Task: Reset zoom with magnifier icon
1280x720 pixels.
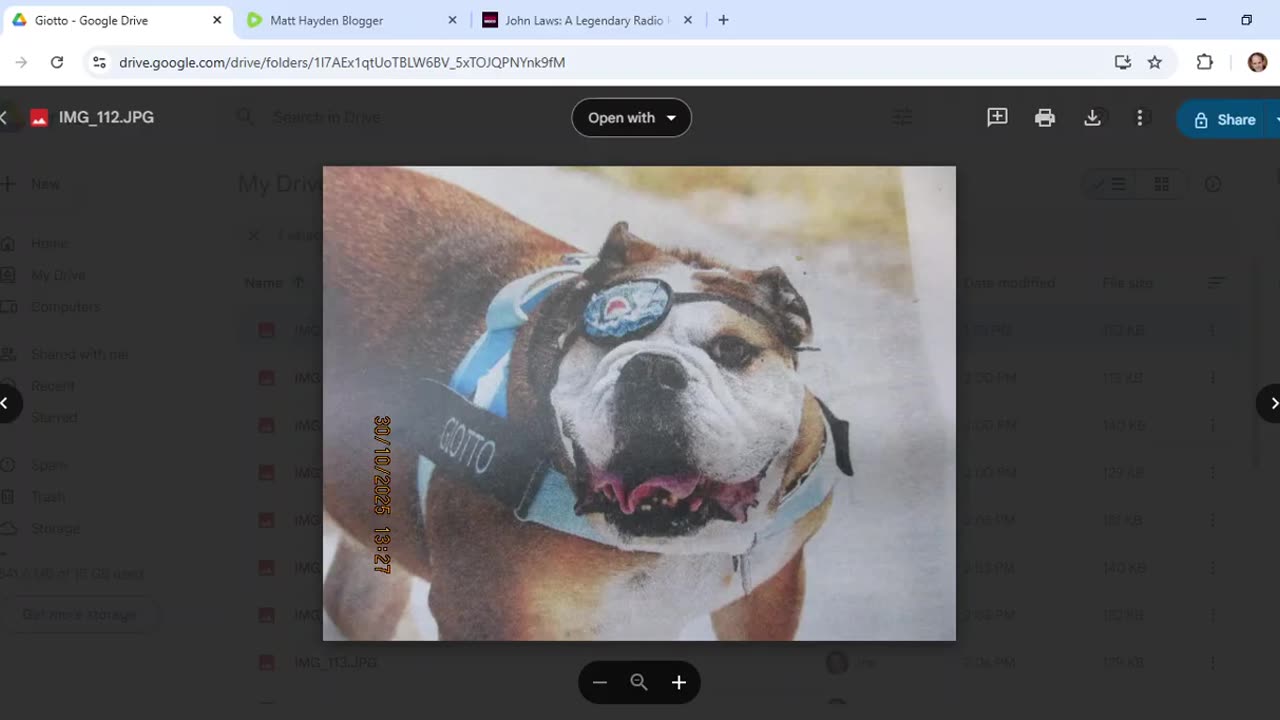Action: (x=639, y=682)
